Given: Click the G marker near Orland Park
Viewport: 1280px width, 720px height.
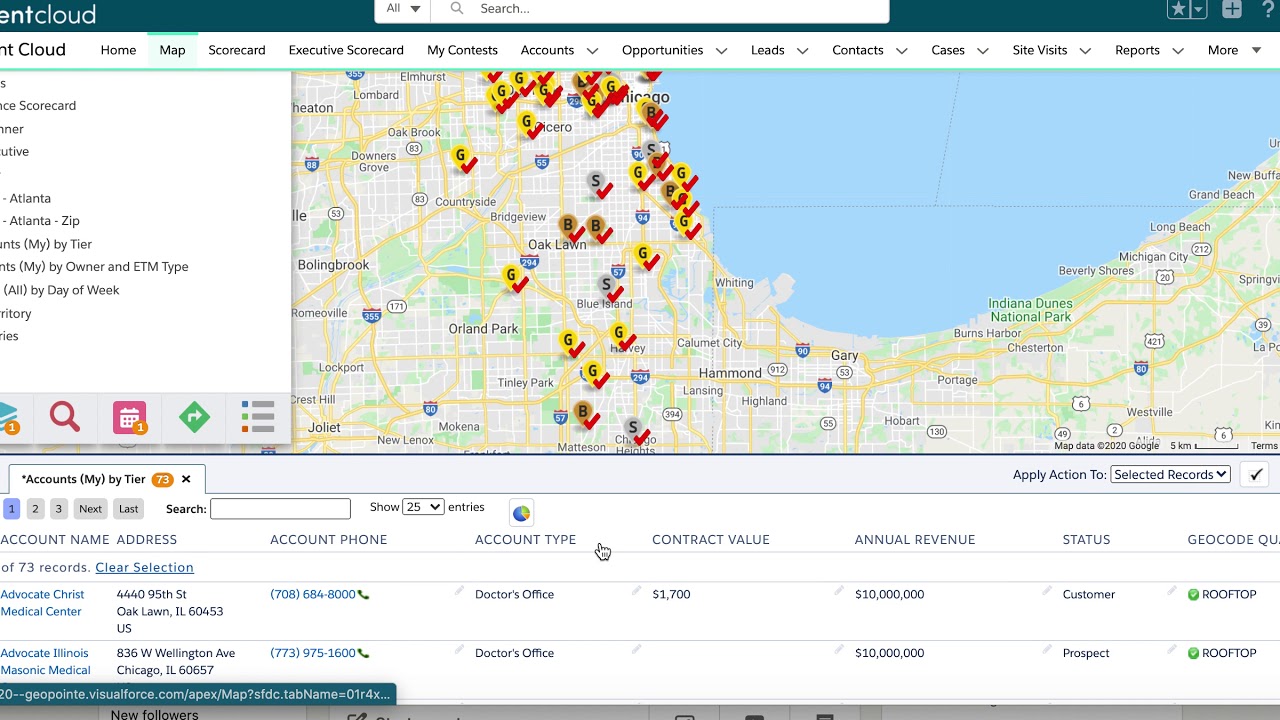Looking at the screenshot, I should (512, 276).
